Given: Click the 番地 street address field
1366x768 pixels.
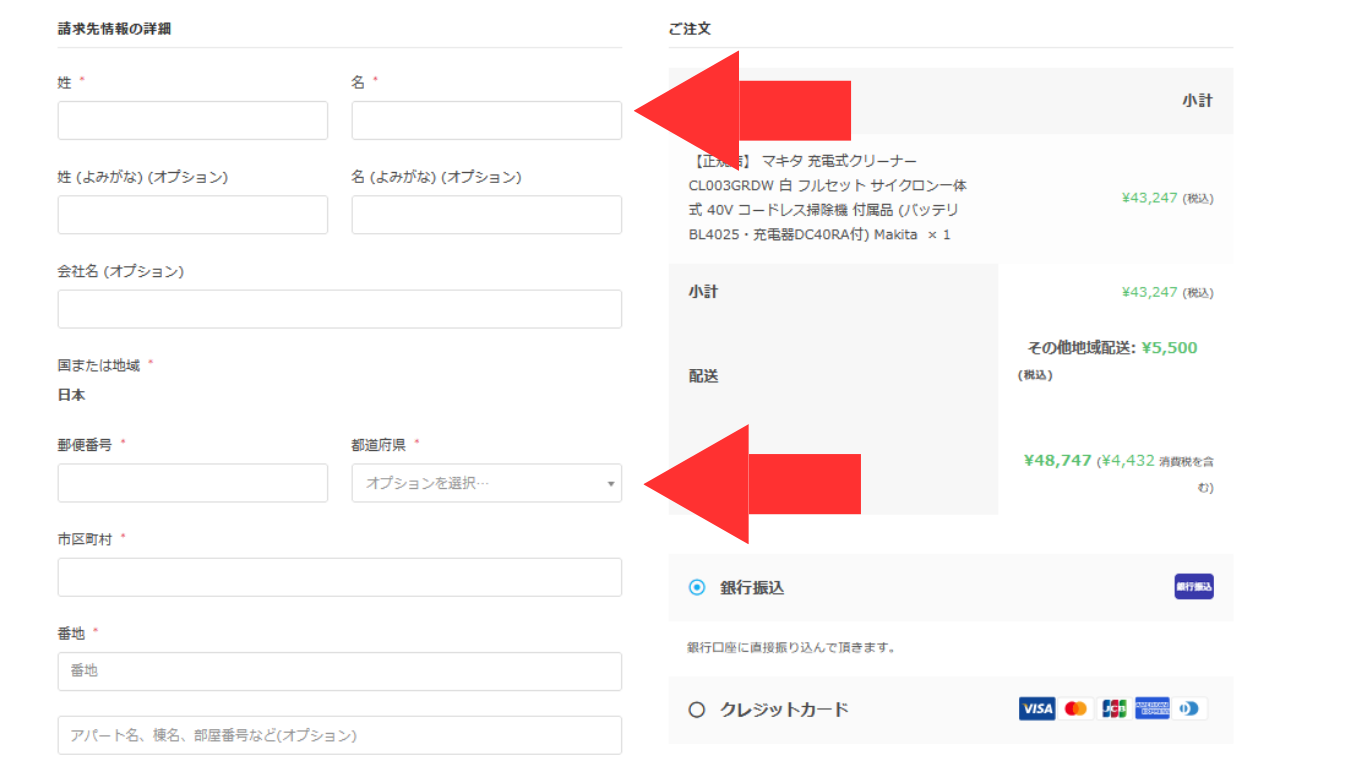Looking at the screenshot, I should click(340, 671).
